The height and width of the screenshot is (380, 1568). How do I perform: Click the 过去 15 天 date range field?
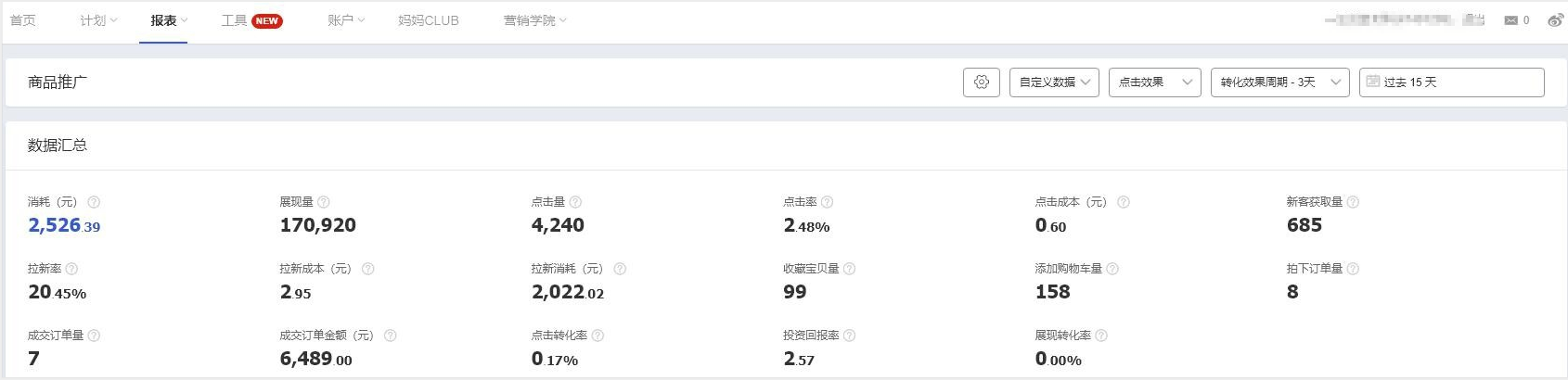pyautogui.click(x=1452, y=82)
